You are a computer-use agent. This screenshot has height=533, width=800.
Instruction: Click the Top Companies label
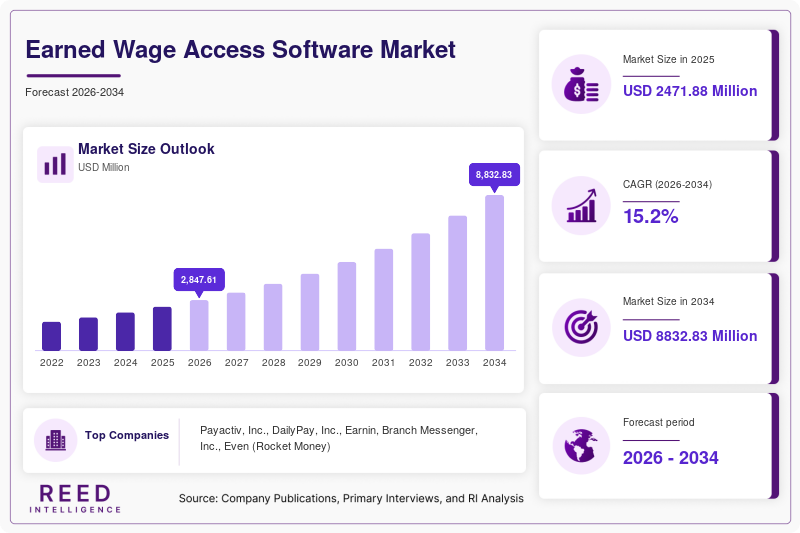pos(127,435)
